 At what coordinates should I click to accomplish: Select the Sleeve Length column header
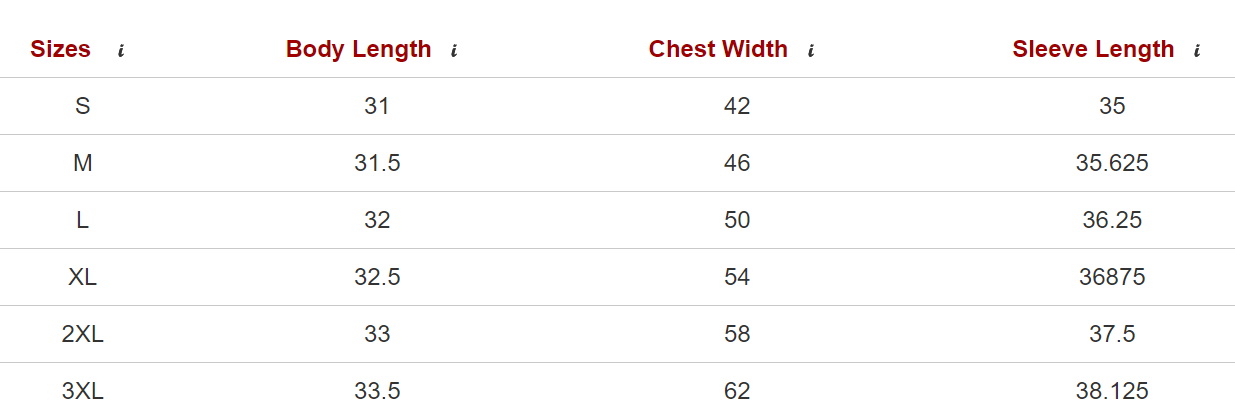click(x=1093, y=49)
